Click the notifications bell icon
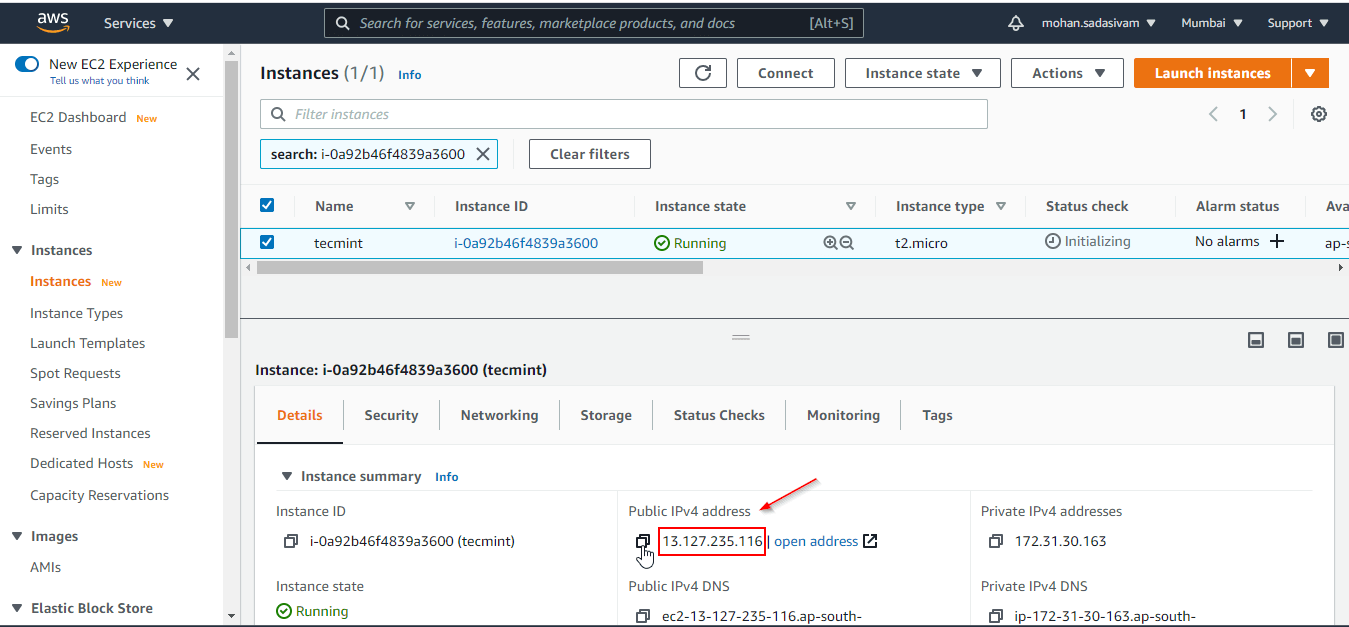 click(1016, 22)
